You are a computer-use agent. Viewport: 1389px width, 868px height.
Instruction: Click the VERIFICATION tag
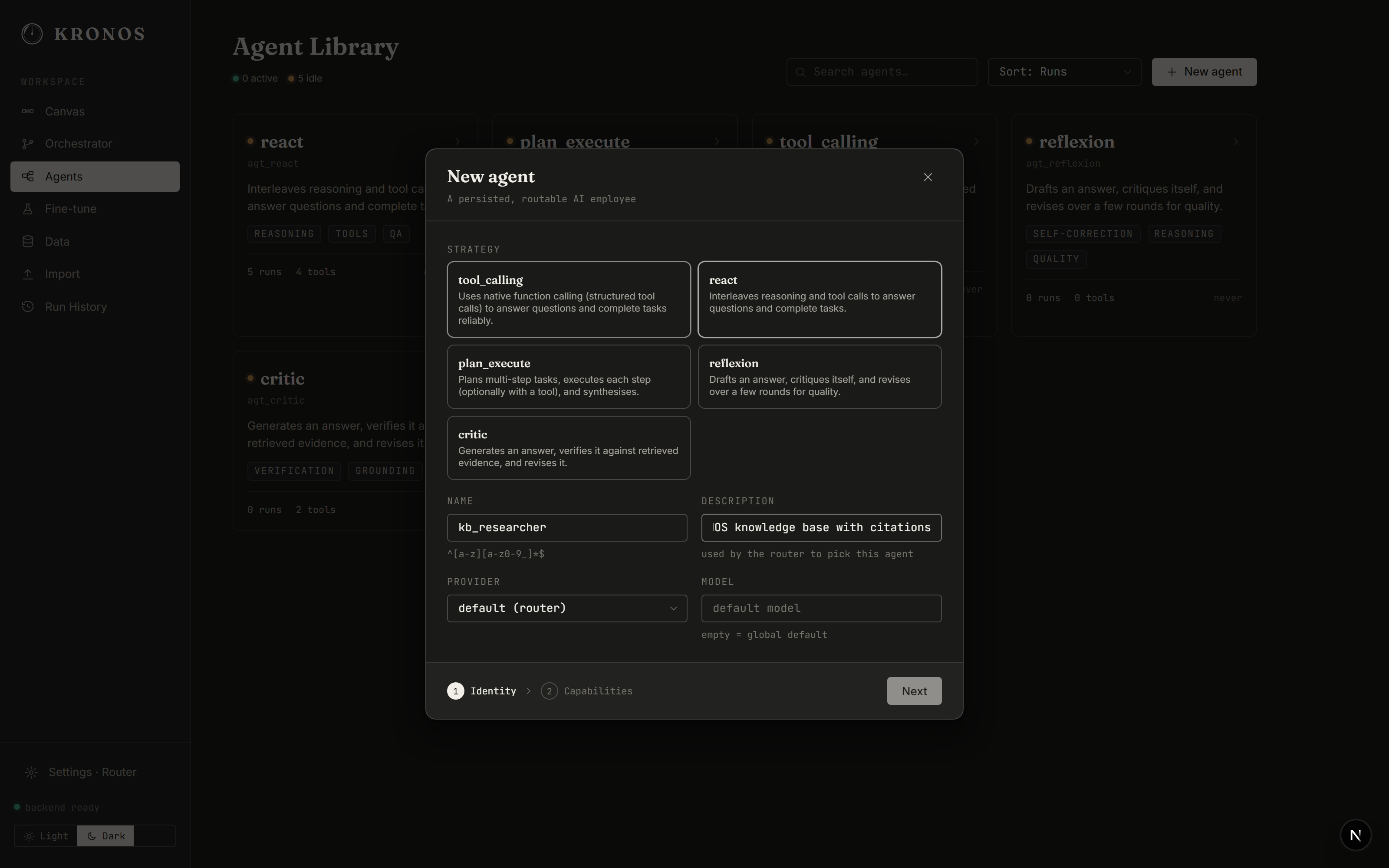pos(294,471)
